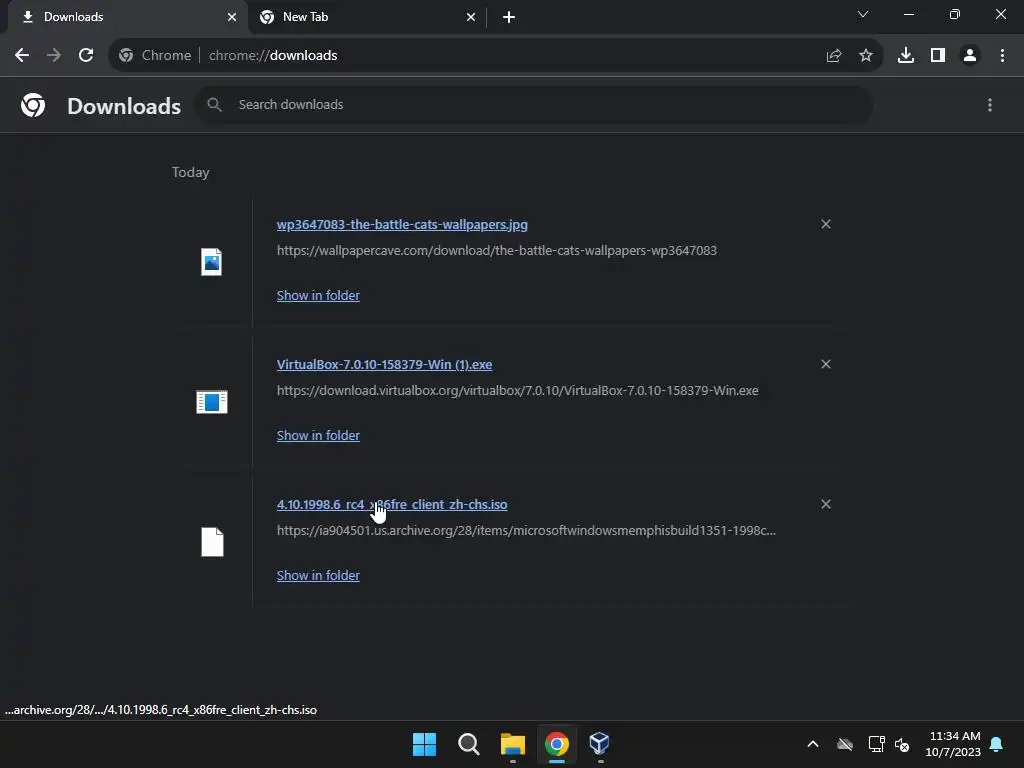
Task: Click the image file icon for battle-cats wallpaper
Action: pos(211,262)
